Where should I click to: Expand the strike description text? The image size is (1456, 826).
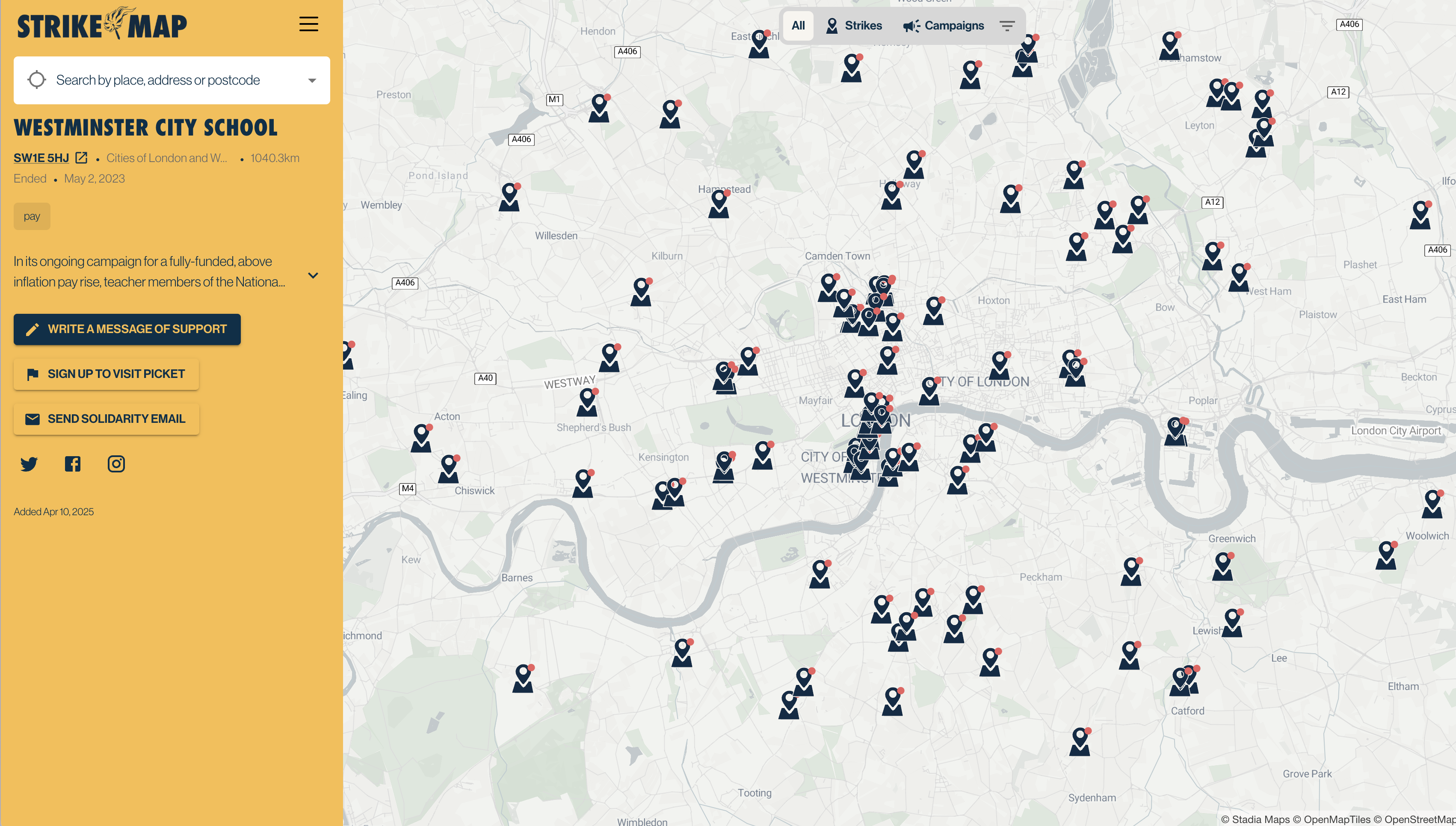(313, 275)
